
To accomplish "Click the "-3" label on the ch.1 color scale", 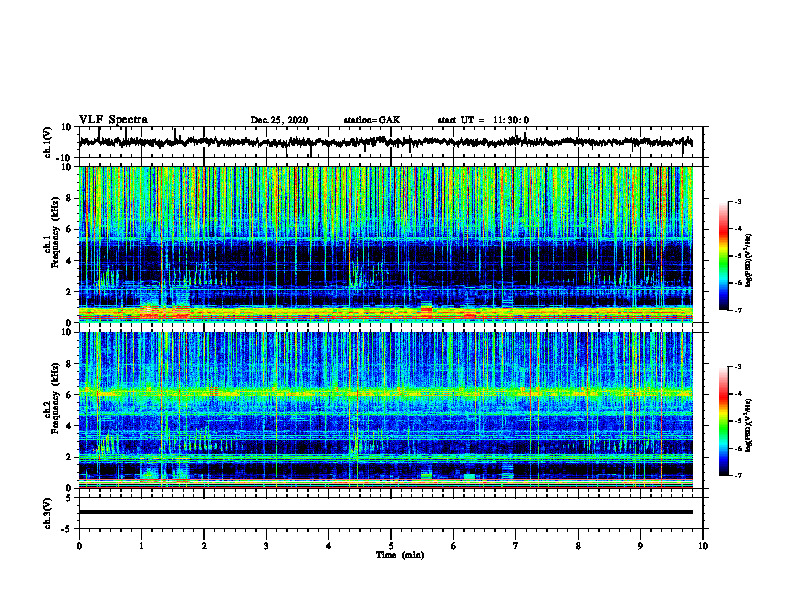I will click(x=737, y=202).
